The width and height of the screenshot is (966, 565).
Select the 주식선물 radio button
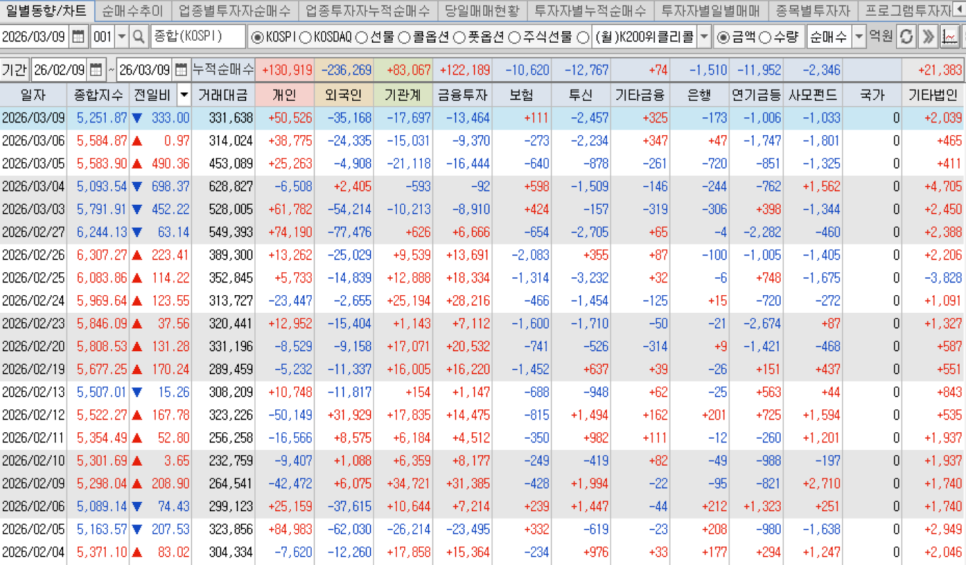point(514,38)
